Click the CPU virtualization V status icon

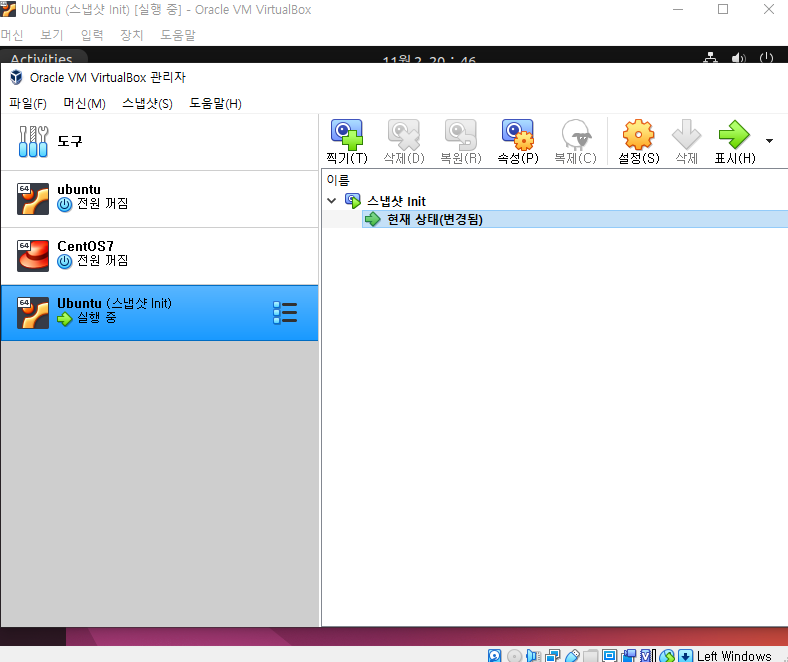[x=648, y=655]
